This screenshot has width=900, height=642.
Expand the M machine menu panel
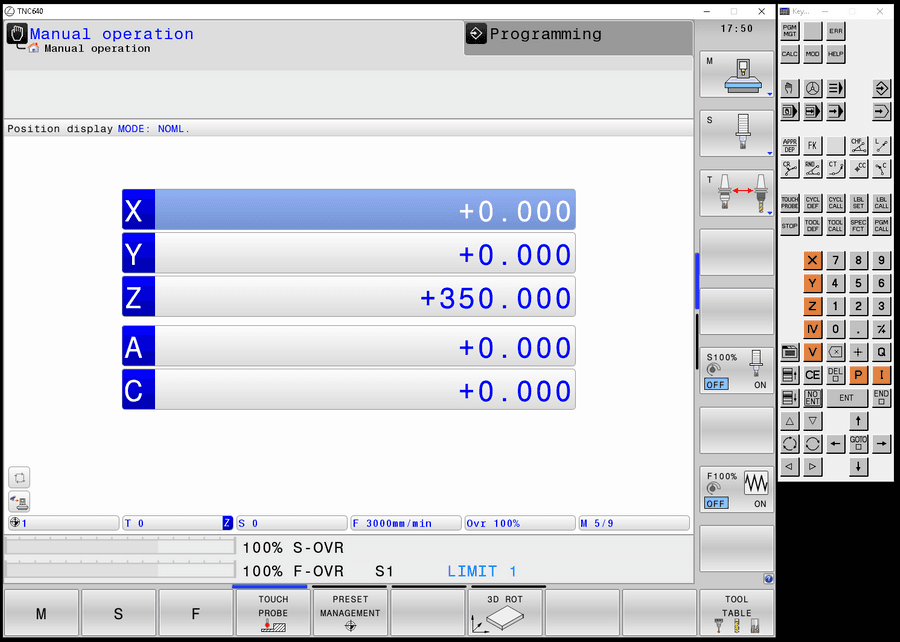pos(736,76)
